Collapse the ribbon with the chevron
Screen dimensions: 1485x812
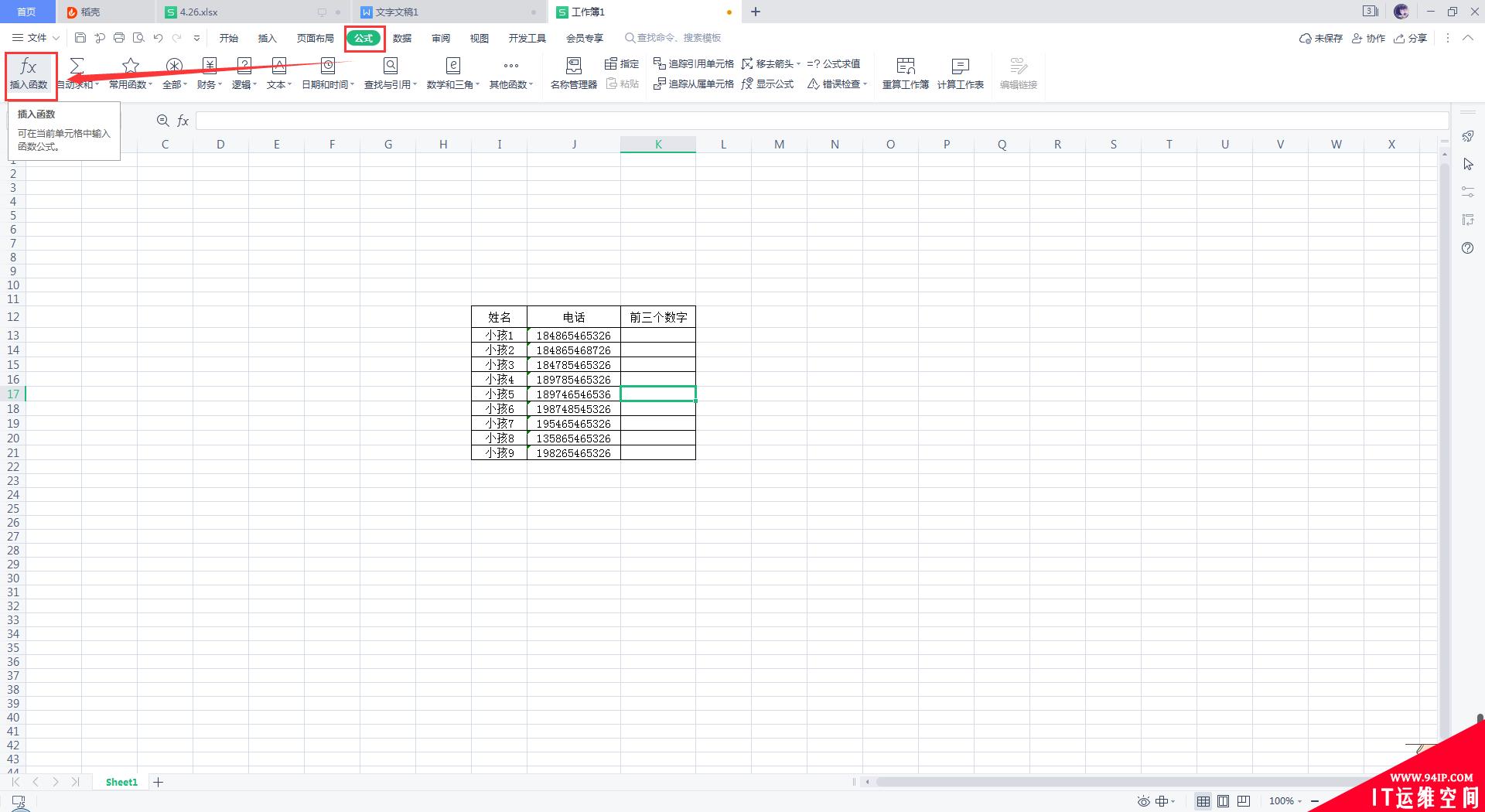(x=1468, y=38)
